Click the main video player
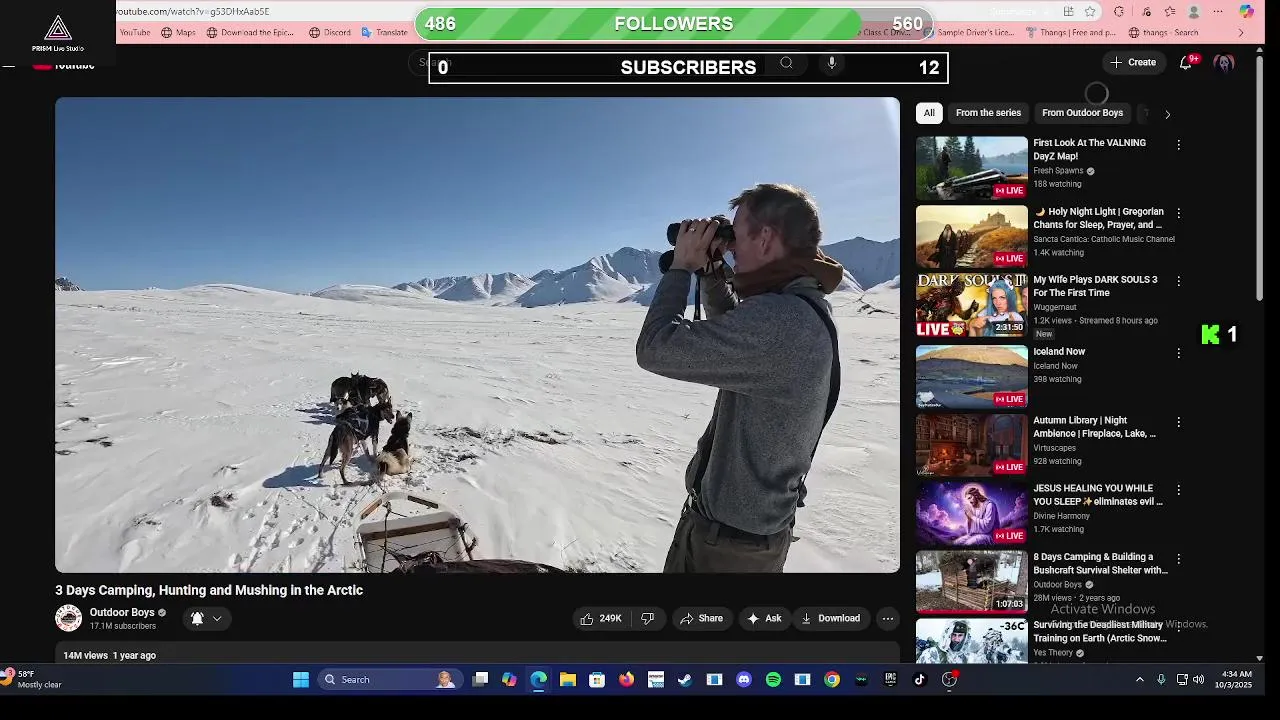 (477, 335)
